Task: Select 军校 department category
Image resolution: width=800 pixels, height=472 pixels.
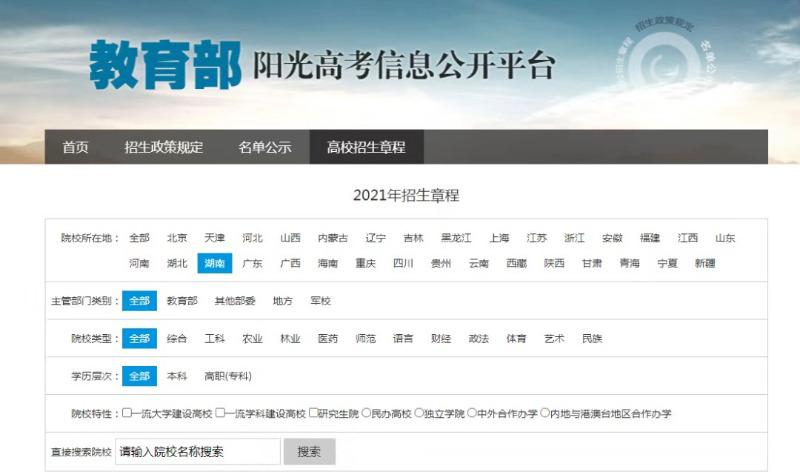Action: [320, 301]
